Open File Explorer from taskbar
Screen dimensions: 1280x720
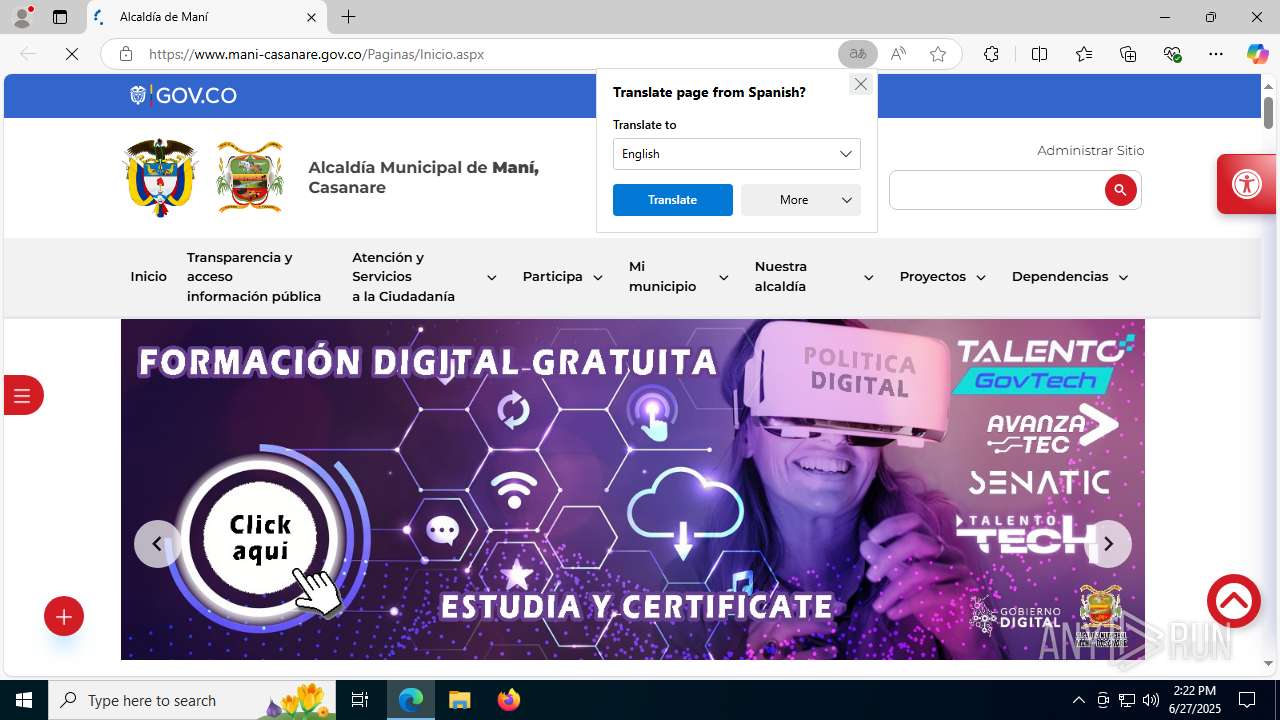[x=459, y=700]
